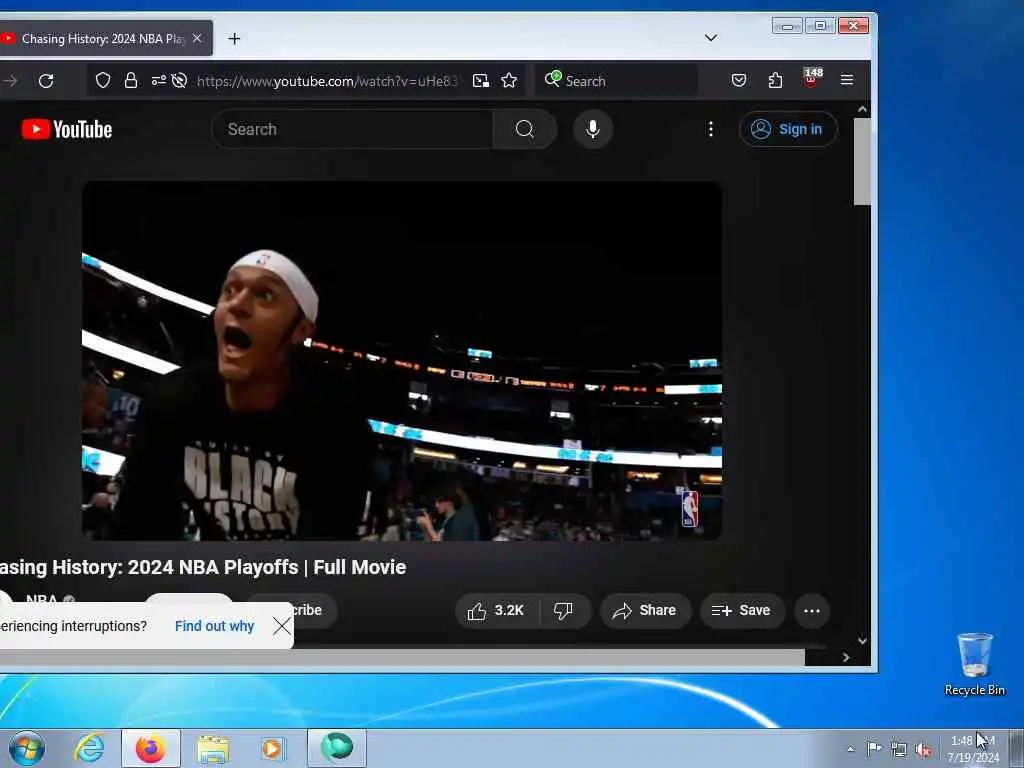This screenshot has width=1024, height=768.
Task: Click the YouTube search magnifier button
Action: (x=524, y=129)
